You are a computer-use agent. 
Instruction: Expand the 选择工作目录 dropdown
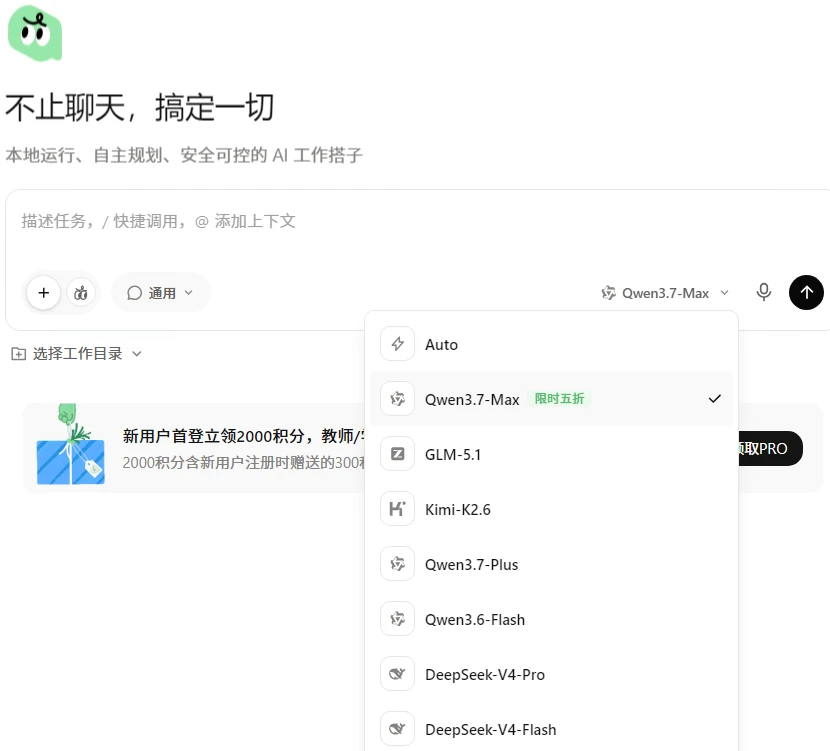(76, 354)
